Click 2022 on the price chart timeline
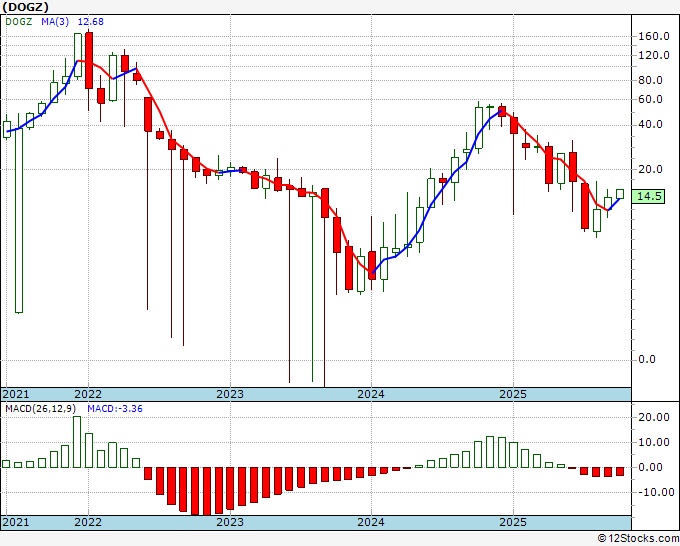The width and height of the screenshot is (680, 546). [x=88, y=394]
